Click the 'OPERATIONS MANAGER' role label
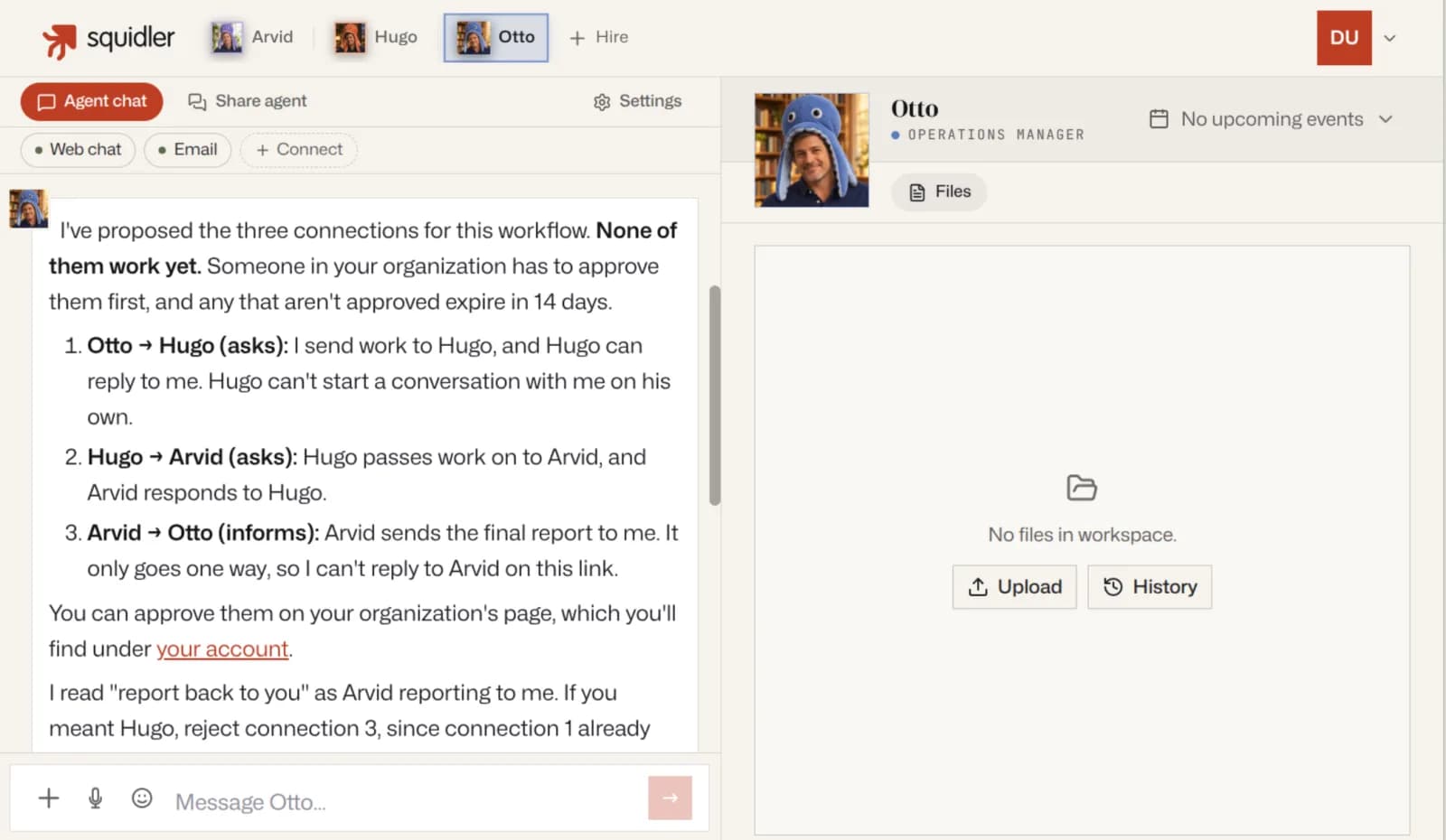 996,135
